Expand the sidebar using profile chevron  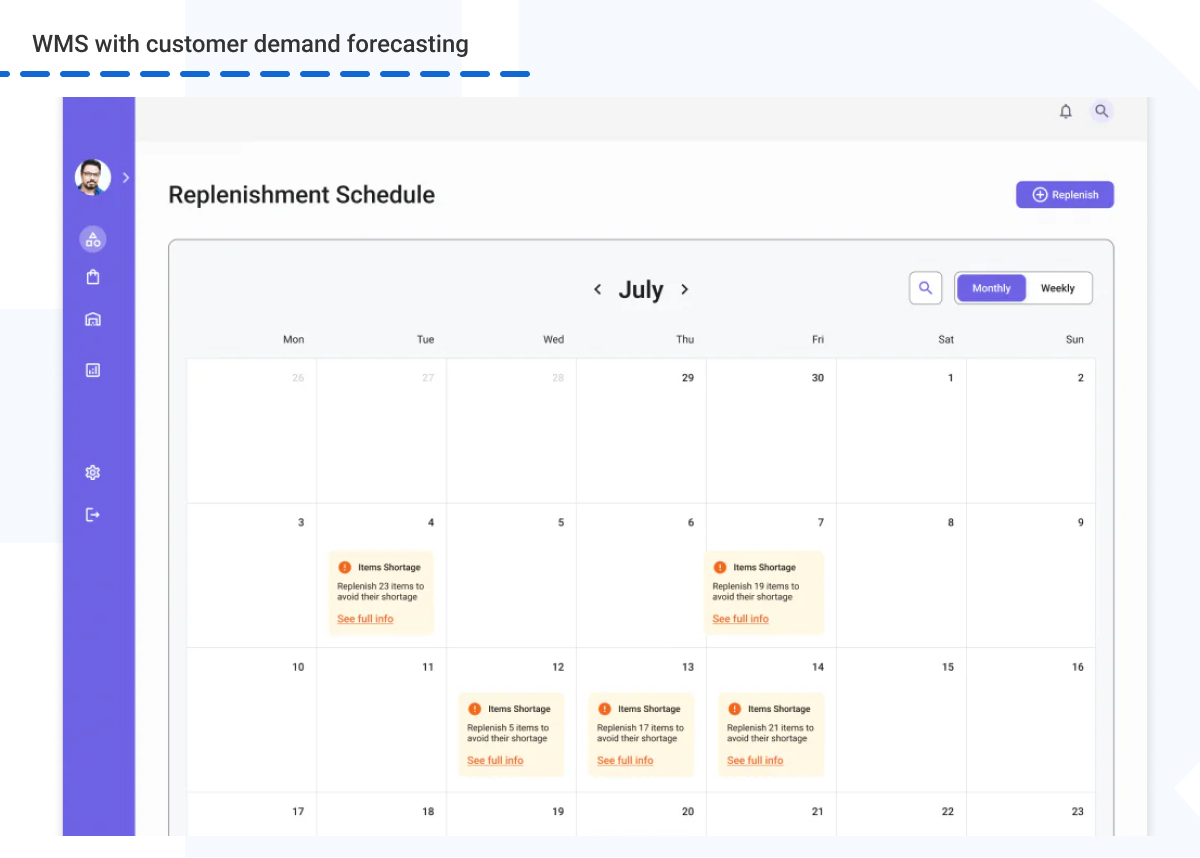[x=126, y=178]
